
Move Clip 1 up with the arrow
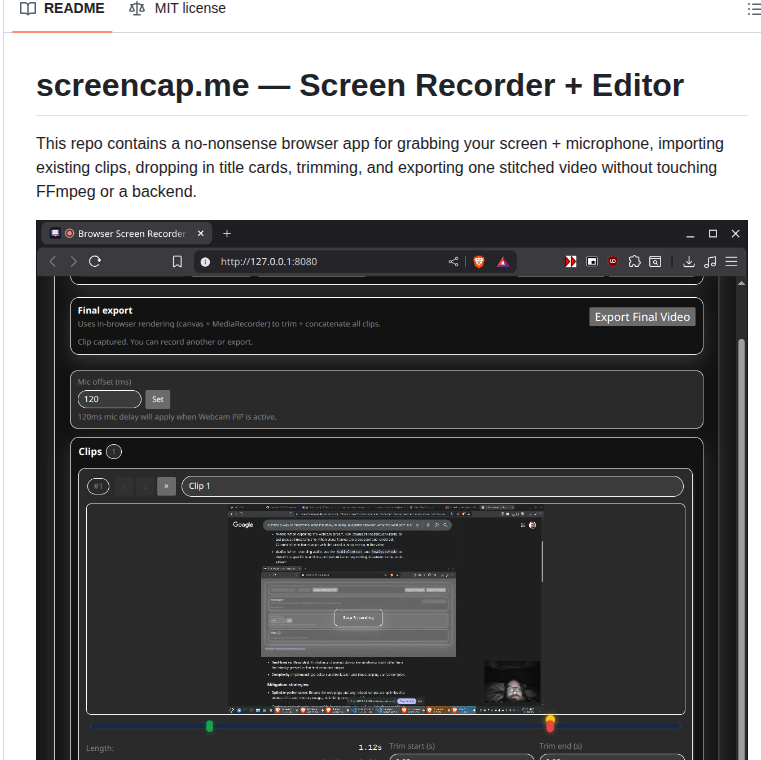(125, 486)
